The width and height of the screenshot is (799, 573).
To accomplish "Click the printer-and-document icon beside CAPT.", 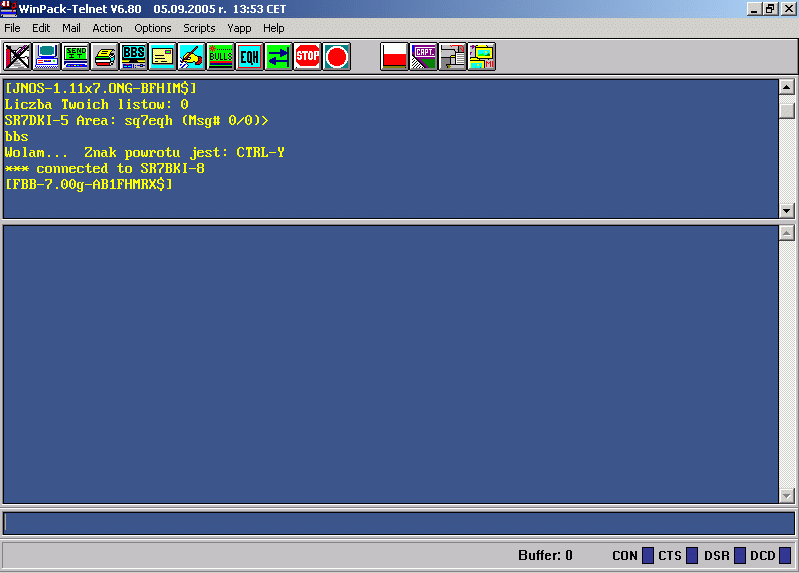I will coord(452,56).
